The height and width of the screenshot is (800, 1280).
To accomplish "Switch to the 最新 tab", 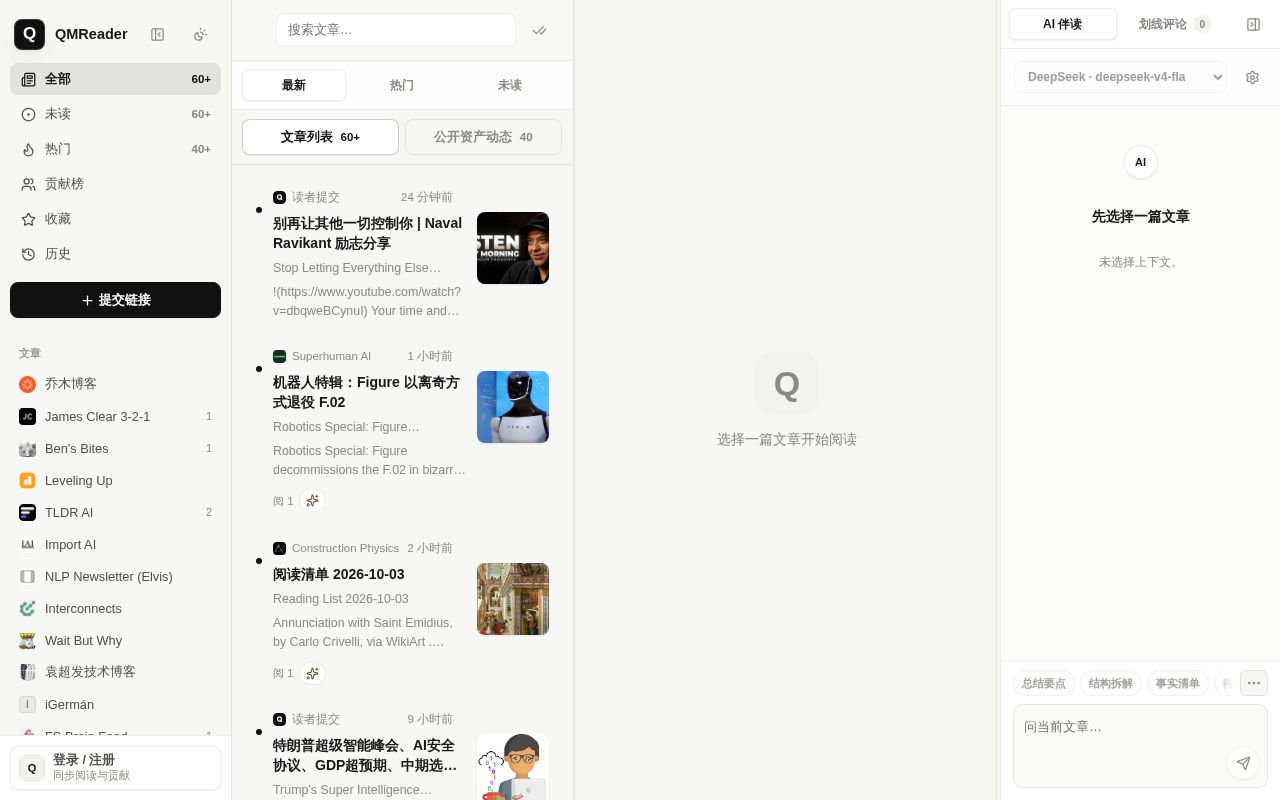I will tap(294, 85).
